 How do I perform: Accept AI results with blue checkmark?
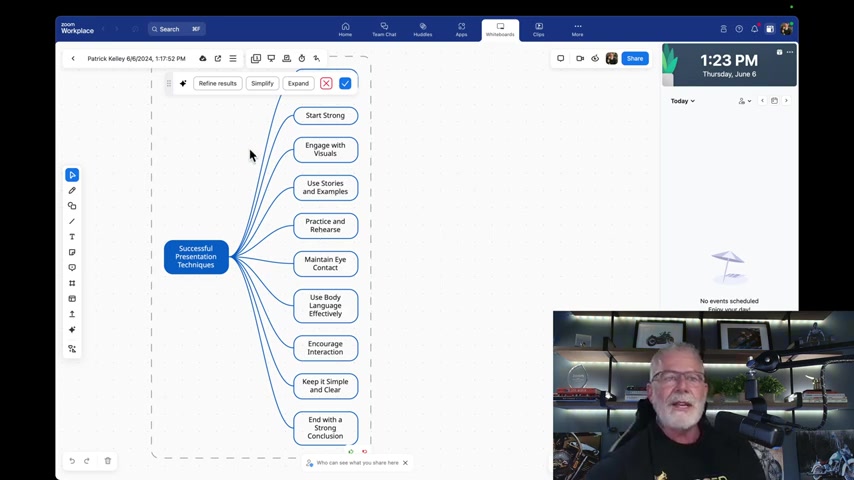345,83
